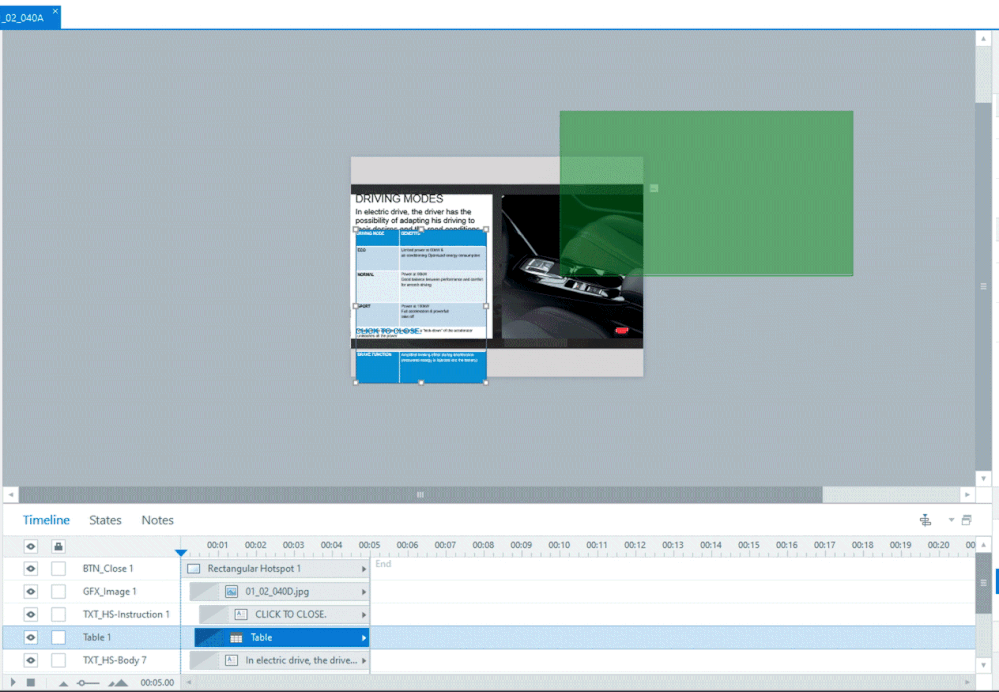Lock the Table 1 object

(58, 637)
